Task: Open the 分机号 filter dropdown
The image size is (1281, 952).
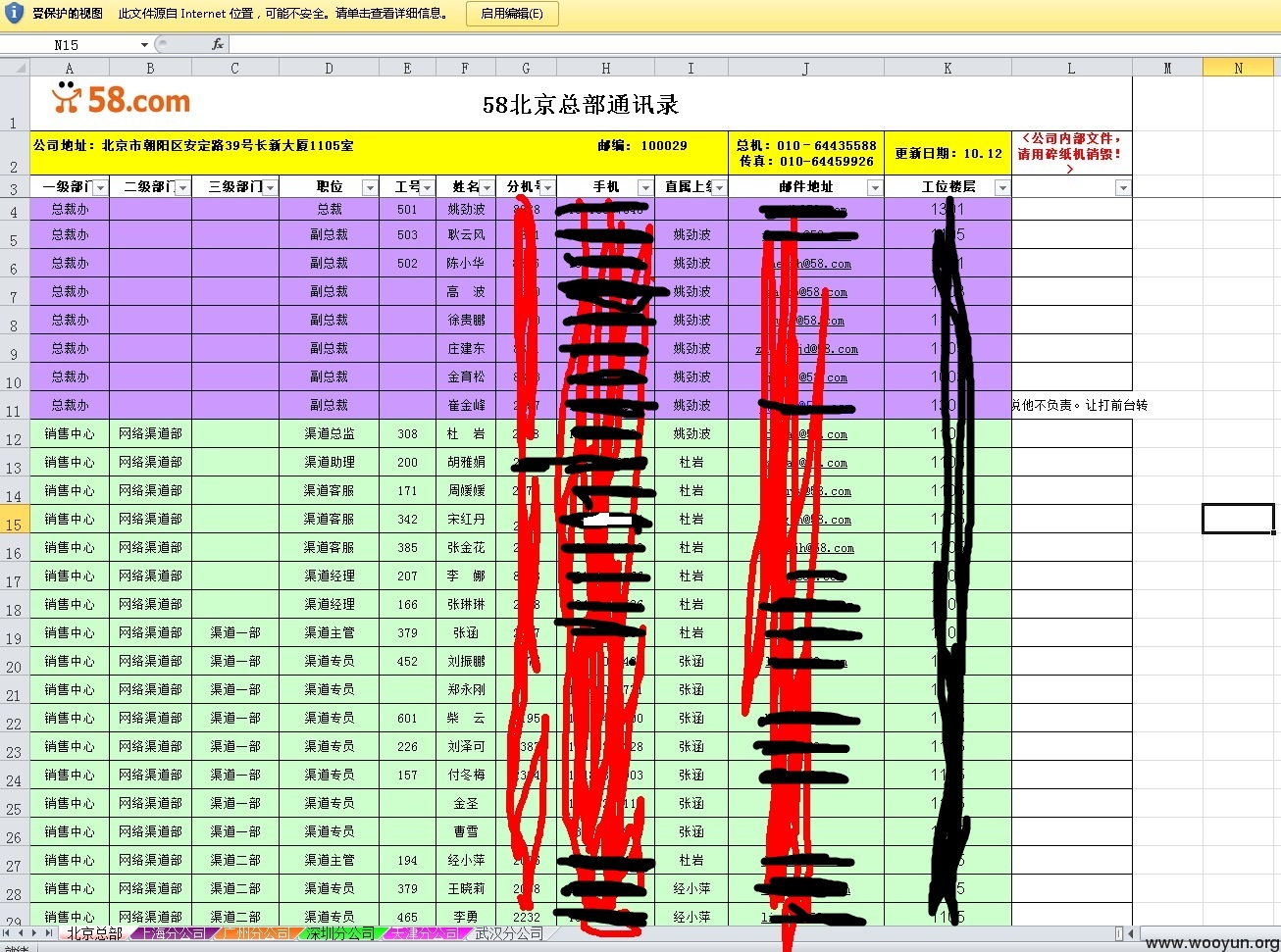Action: tap(546, 187)
